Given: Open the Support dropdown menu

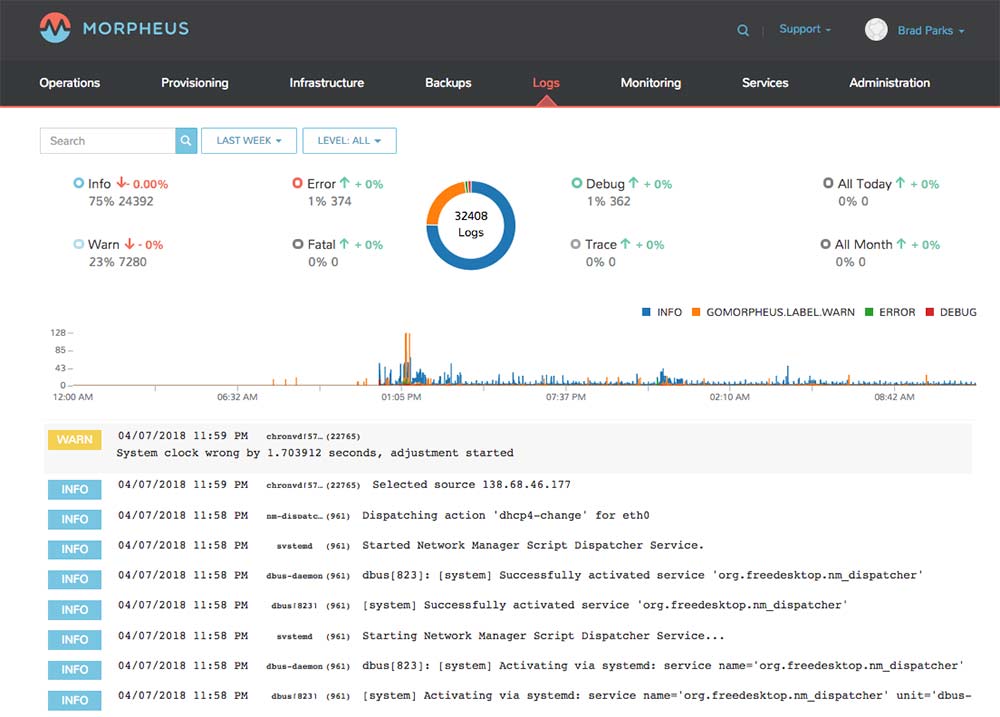Looking at the screenshot, I should click(805, 29).
